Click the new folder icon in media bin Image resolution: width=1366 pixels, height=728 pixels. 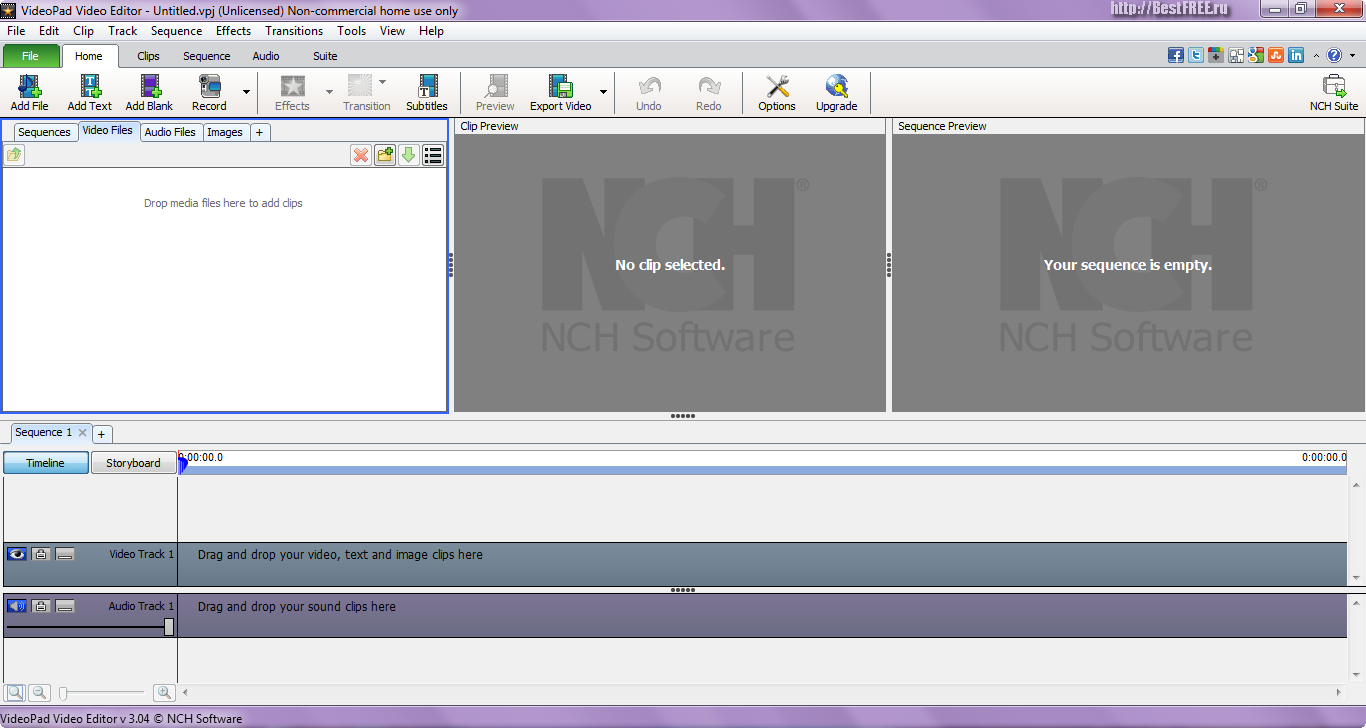[x=385, y=155]
